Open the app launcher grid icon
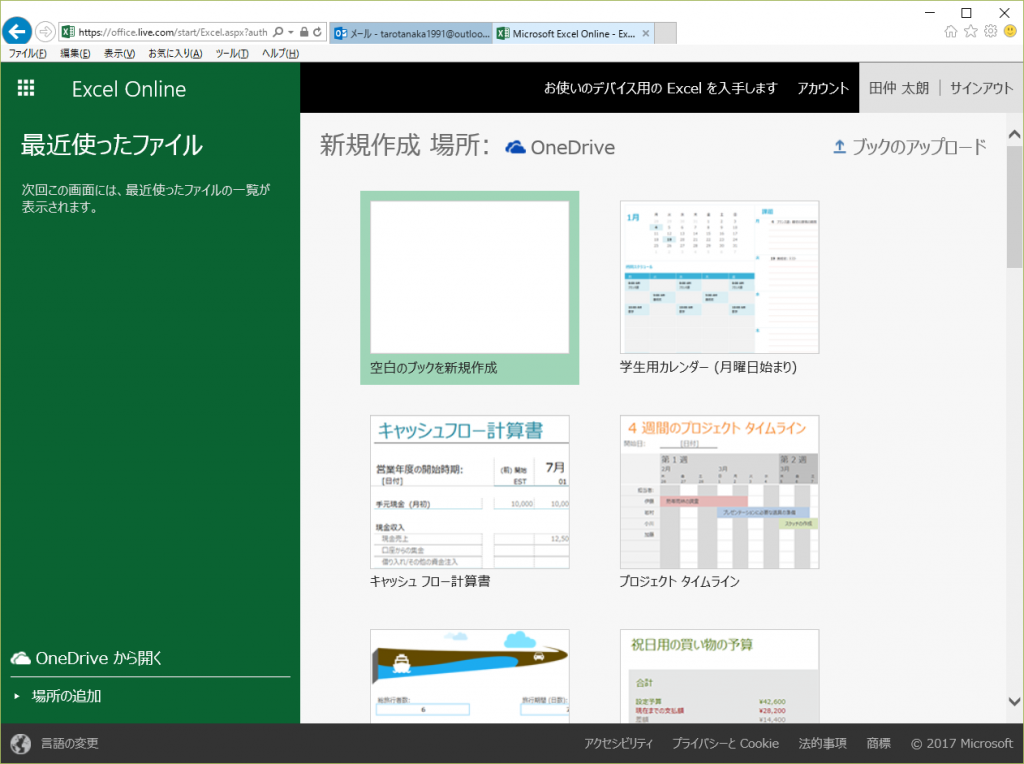This screenshot has height=764, width=1024. 26,88
